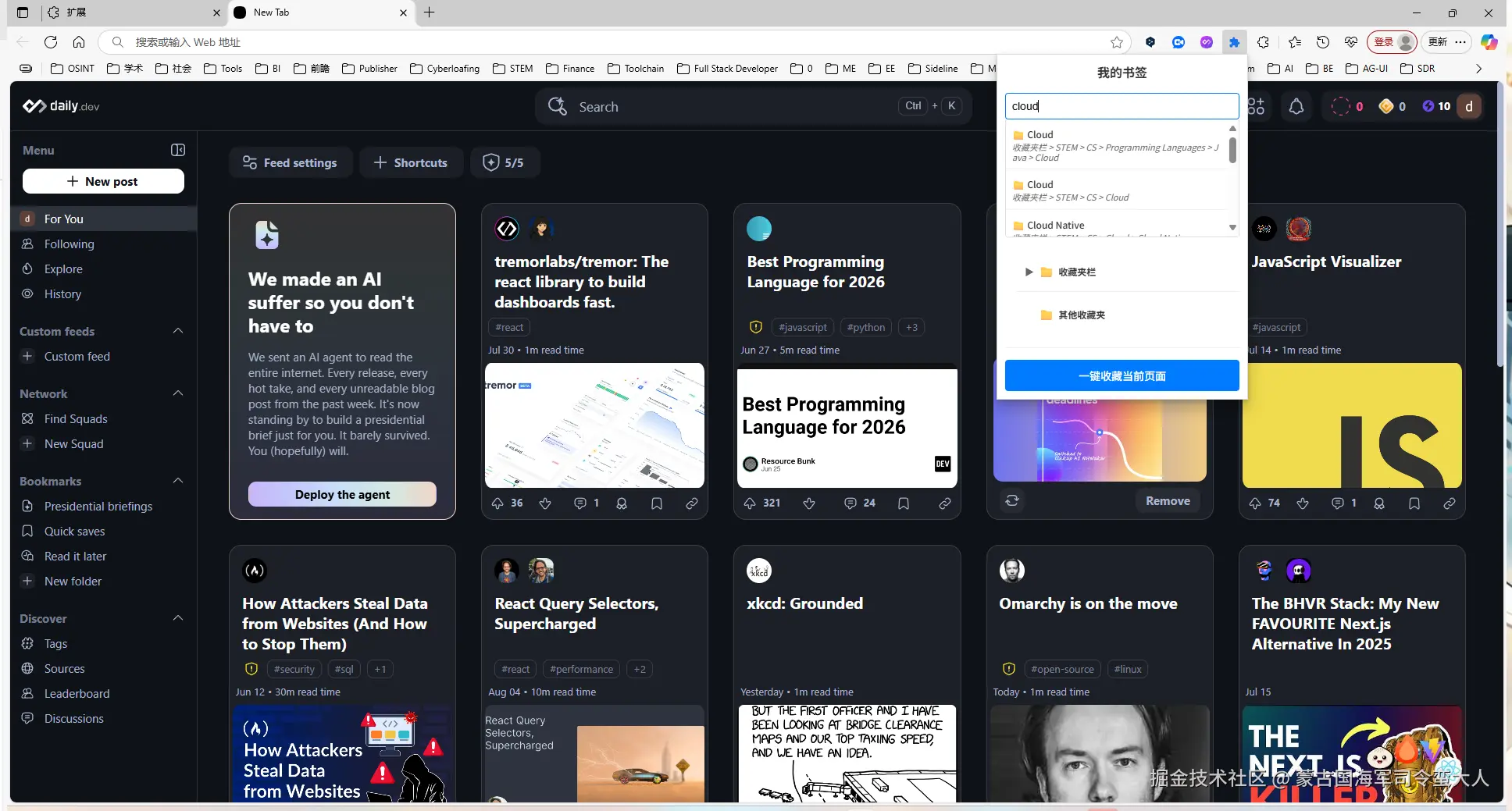Viewport: 1512px width, 811px height.
Task: Collapse the Bookmarks section
Action: [x=178, y=481]
